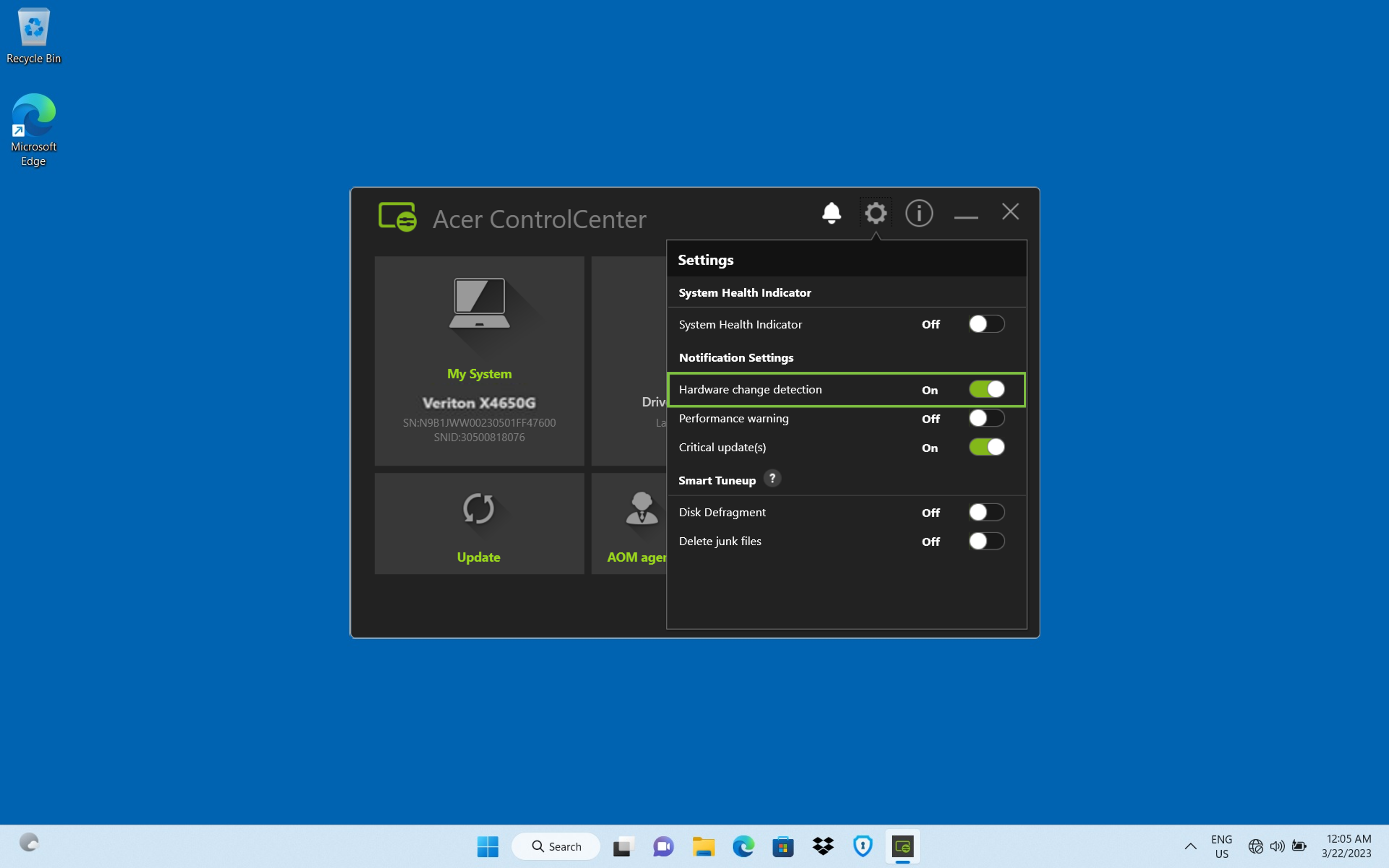This screenshot has width=1389, height=868.
Task: Expand the system tray hidden icons chevron
Action: point(1190,846)
